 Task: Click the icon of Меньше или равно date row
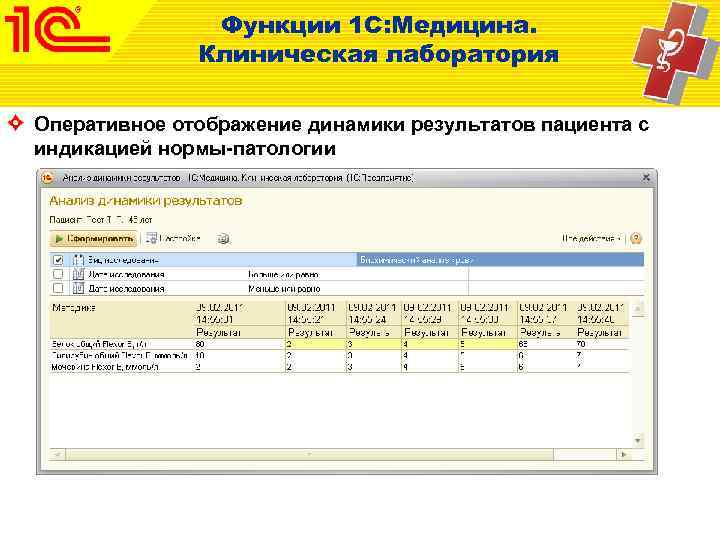[78, 288]
